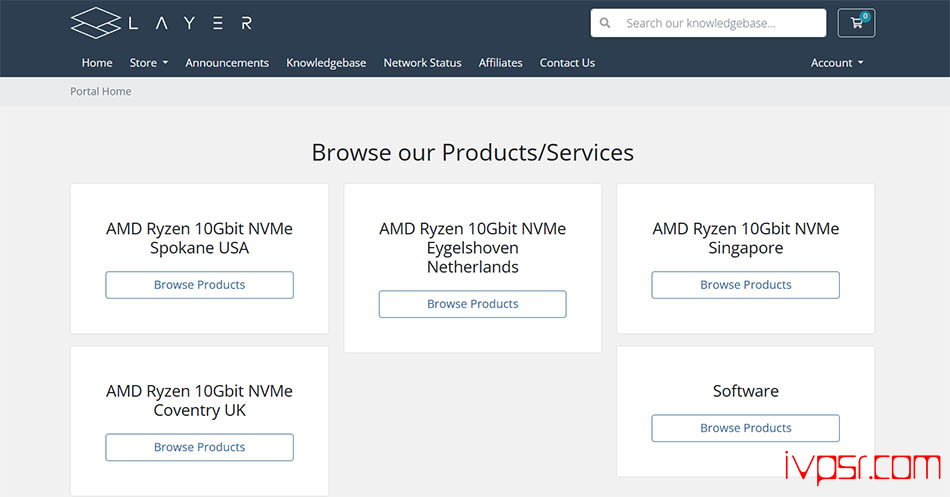
Task: Browse products for Spokane USA
Action: 199,285
